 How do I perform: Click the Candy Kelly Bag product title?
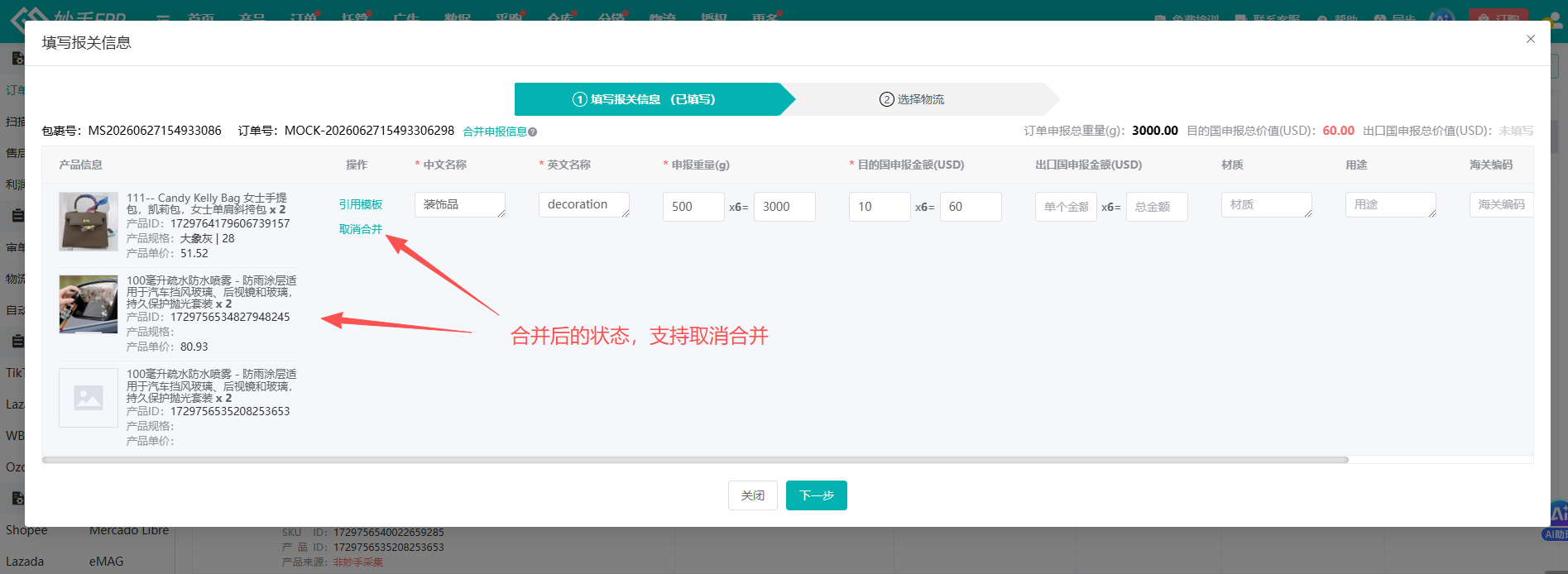207,203
